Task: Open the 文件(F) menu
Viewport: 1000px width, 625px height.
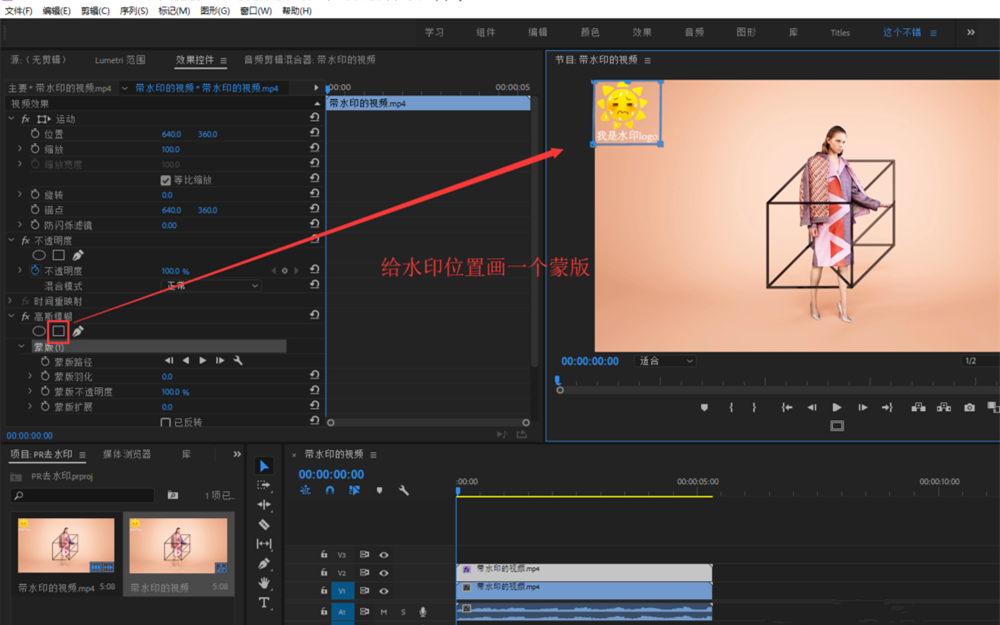Action: pyautogui.click(x=18, y=11)
